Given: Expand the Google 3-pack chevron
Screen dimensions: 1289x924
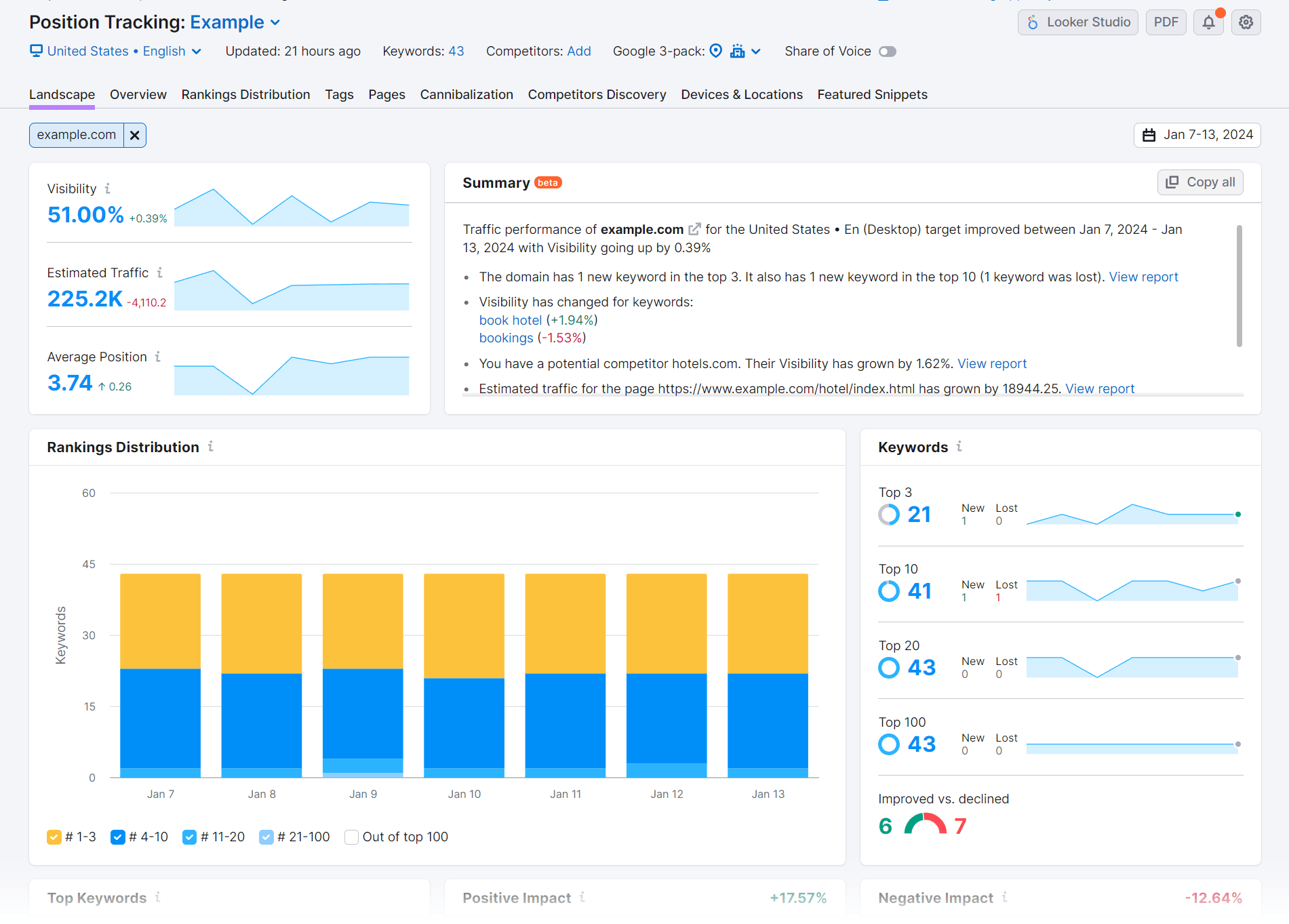Looking at the screenshot, I should point(757,51).
